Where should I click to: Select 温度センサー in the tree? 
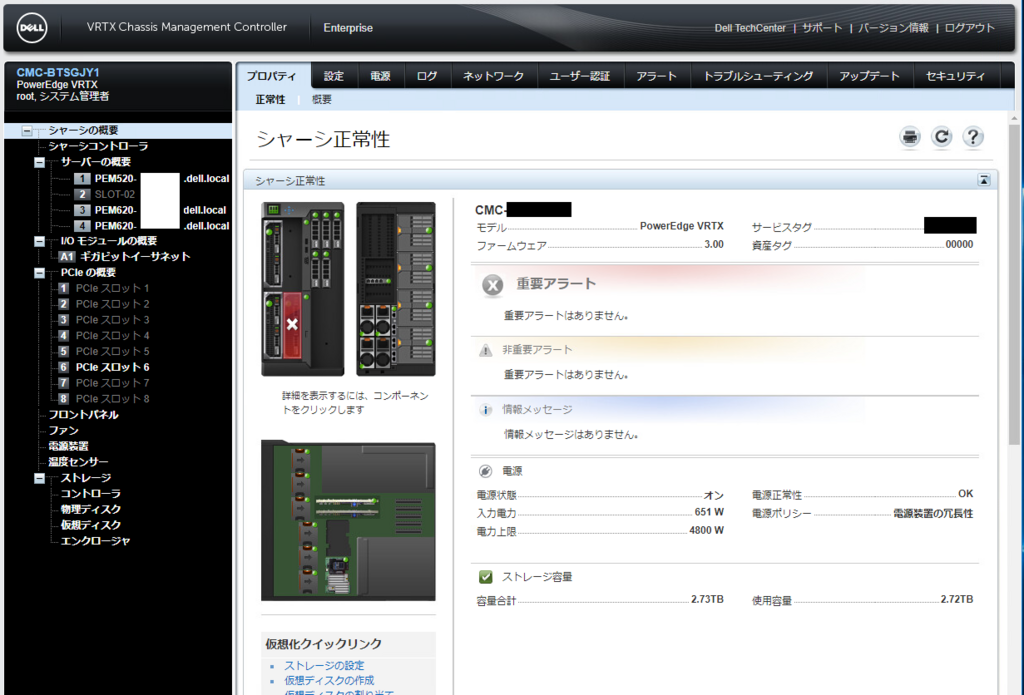(x=78, y=462)
